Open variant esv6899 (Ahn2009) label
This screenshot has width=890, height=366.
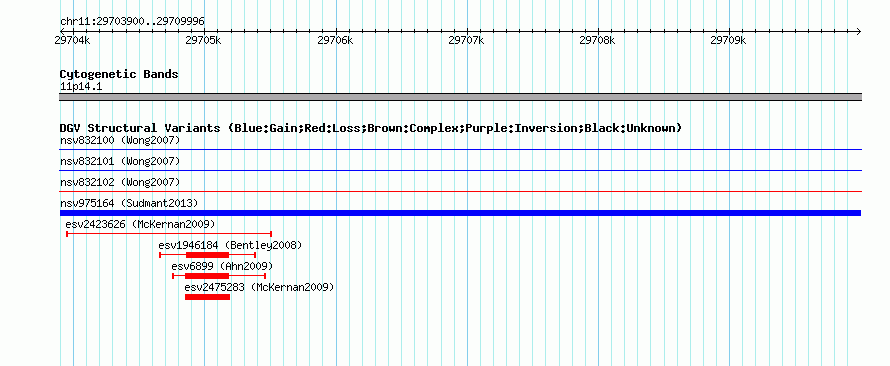[222, 266]
